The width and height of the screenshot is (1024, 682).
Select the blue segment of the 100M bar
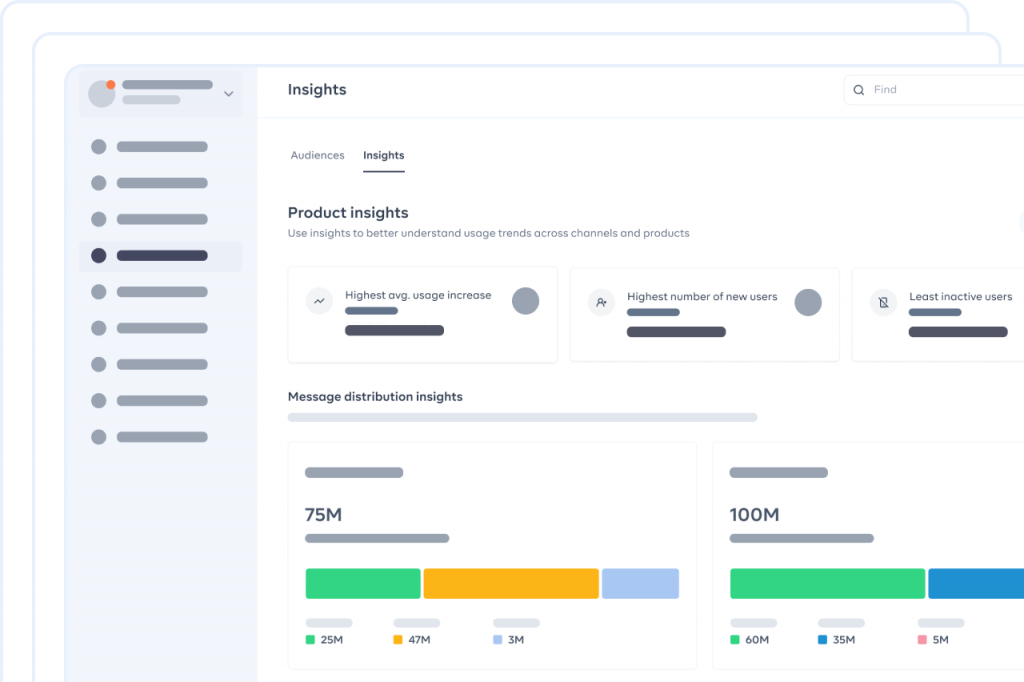coord(976,583)
